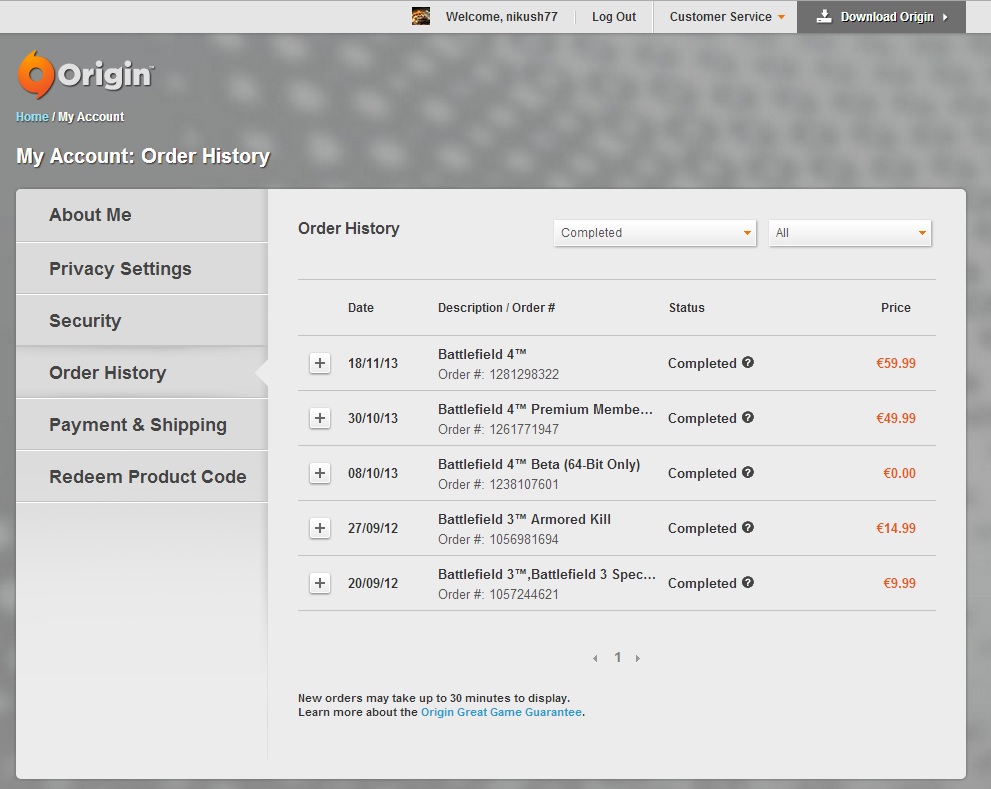Click the €59.99 price
Image resolution: width=991 pixels, height=789 pixels.
(896, 363)
